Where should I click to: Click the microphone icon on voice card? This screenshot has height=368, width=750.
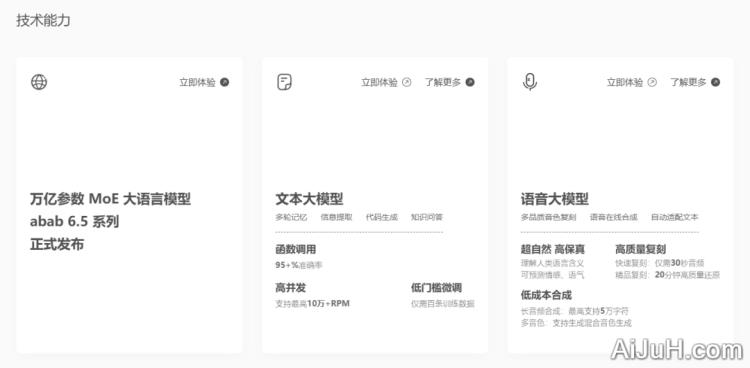coord(529,82)
